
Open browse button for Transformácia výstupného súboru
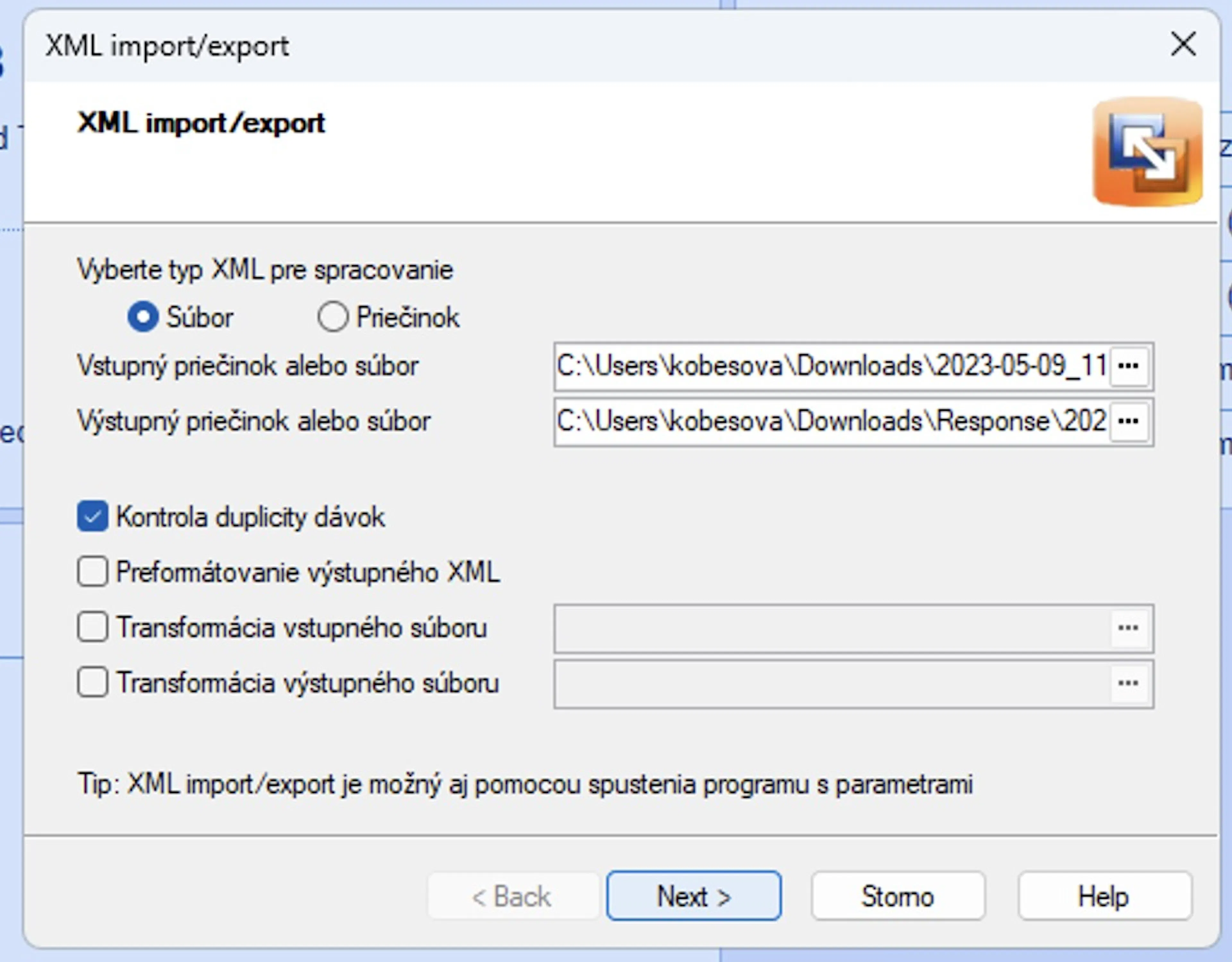1129,683
